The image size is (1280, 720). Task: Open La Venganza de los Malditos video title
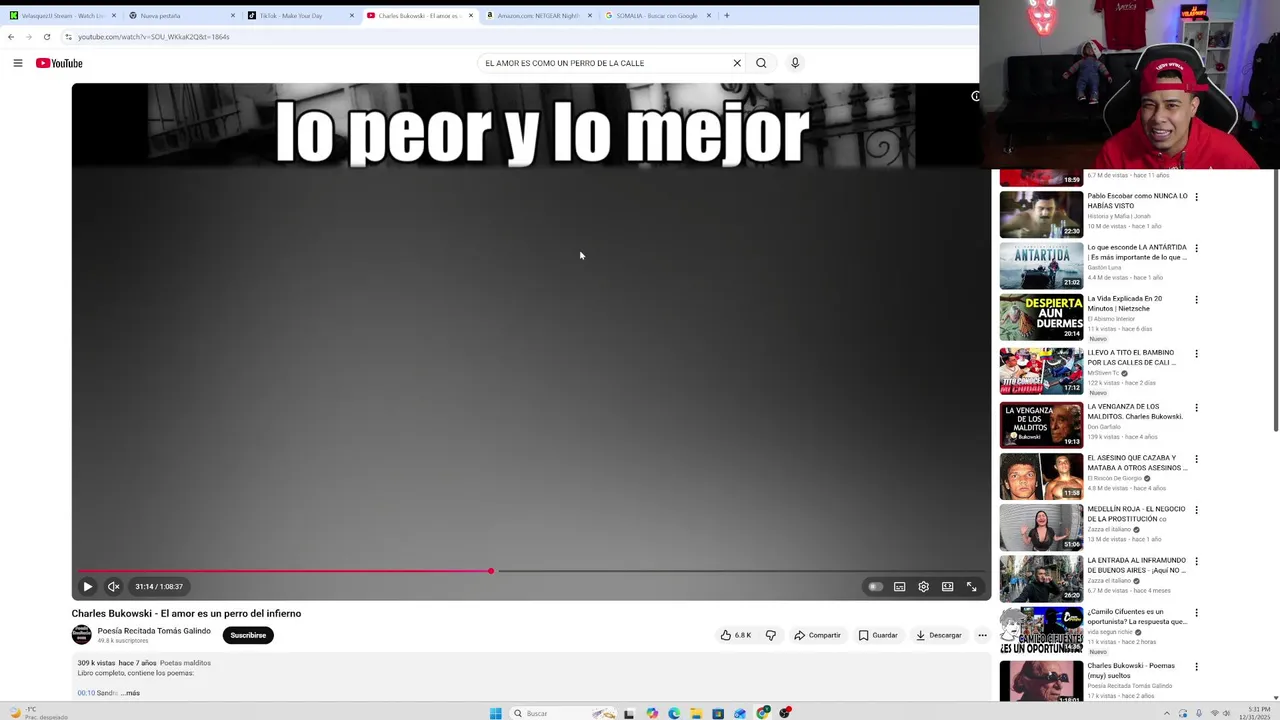tap(1135, 412)
